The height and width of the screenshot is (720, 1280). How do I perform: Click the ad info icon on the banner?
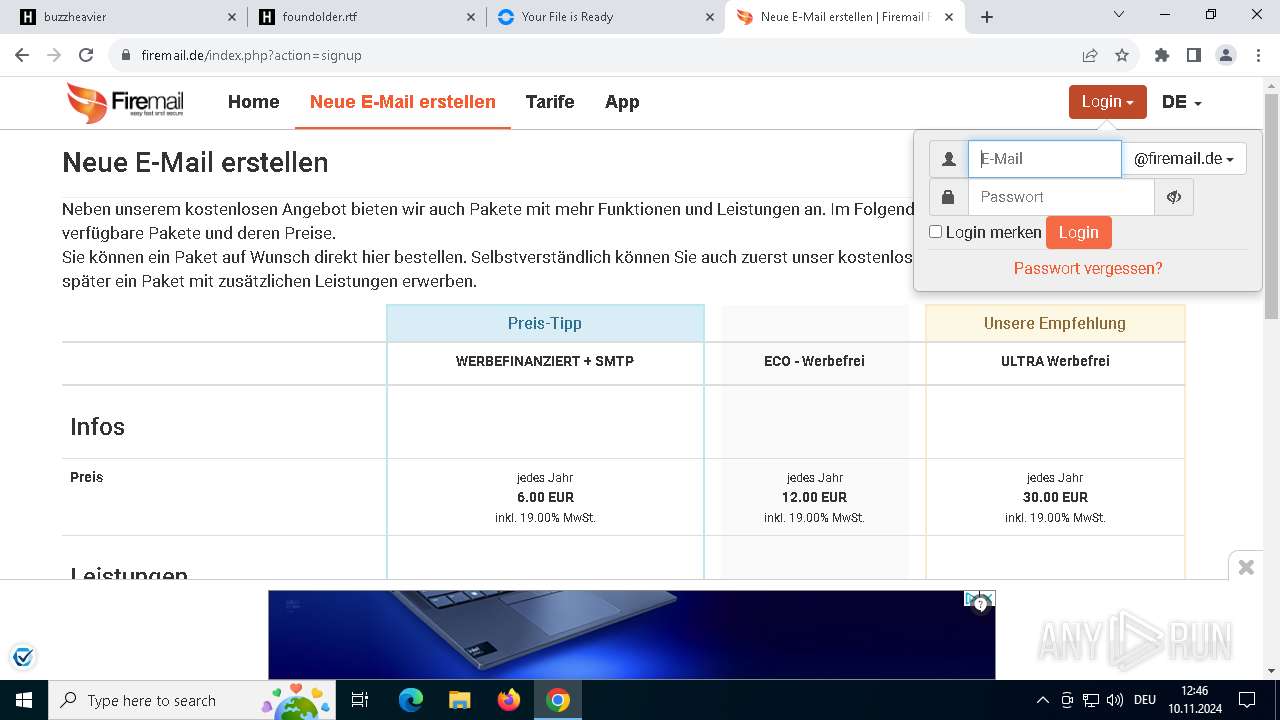click(981, 604)
